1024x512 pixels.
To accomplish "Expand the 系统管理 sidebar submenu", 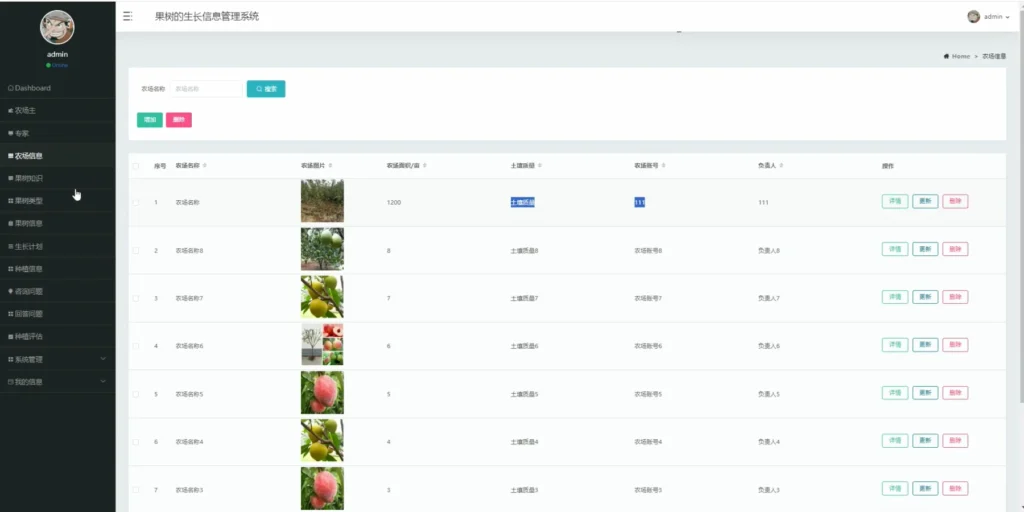I will pos(57,359).
